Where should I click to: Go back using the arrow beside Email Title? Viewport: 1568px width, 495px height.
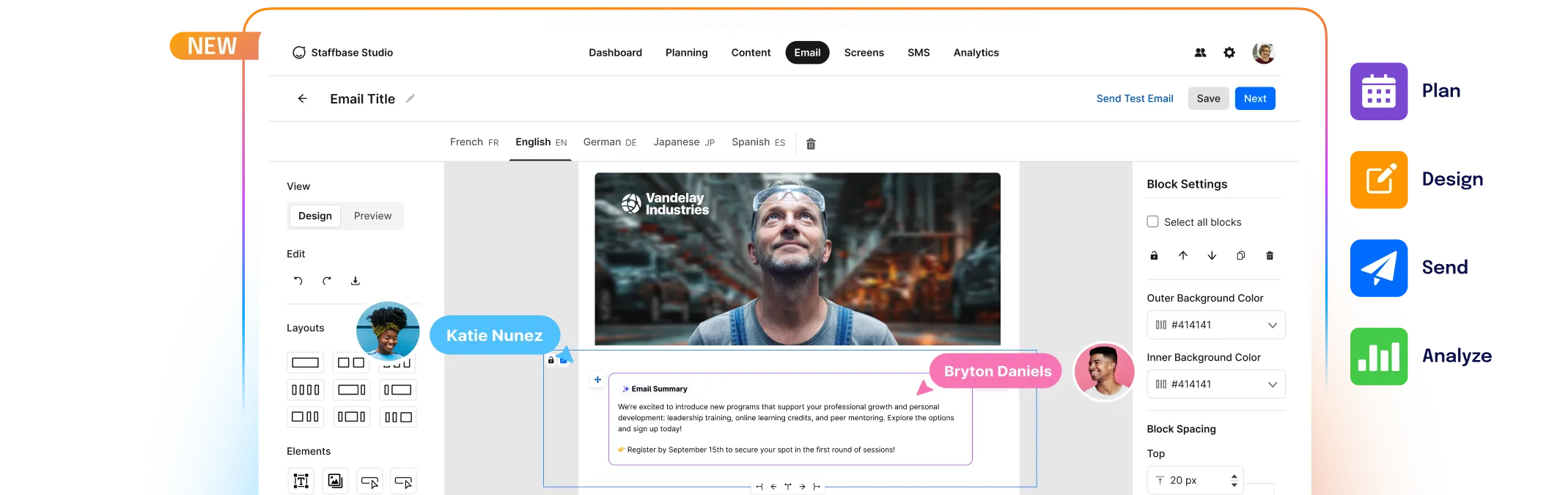coord(302,98)
